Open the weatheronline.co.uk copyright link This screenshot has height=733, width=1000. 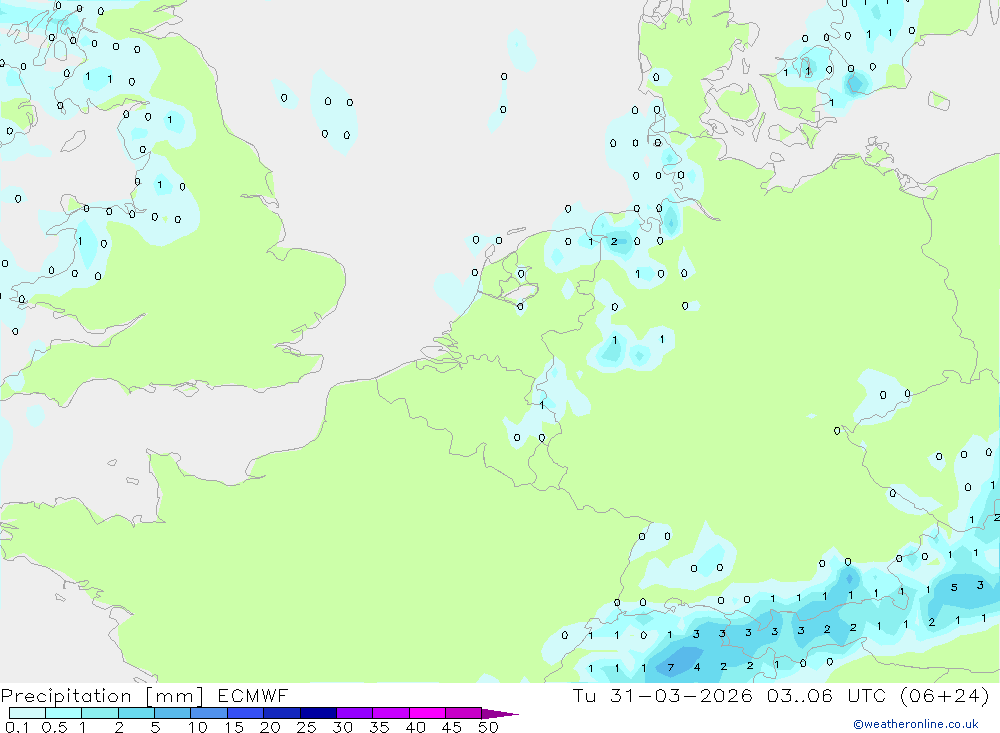915,724
